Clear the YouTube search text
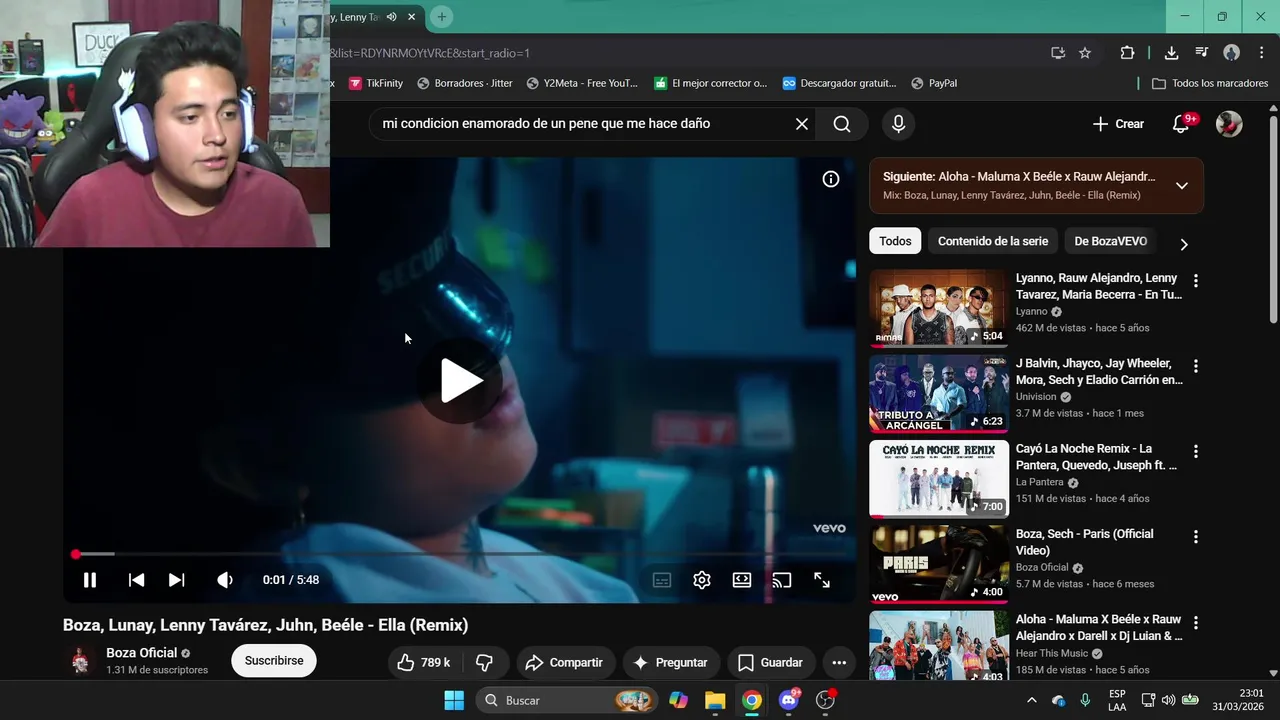The image size is (1280, 720). pos(802,124)
